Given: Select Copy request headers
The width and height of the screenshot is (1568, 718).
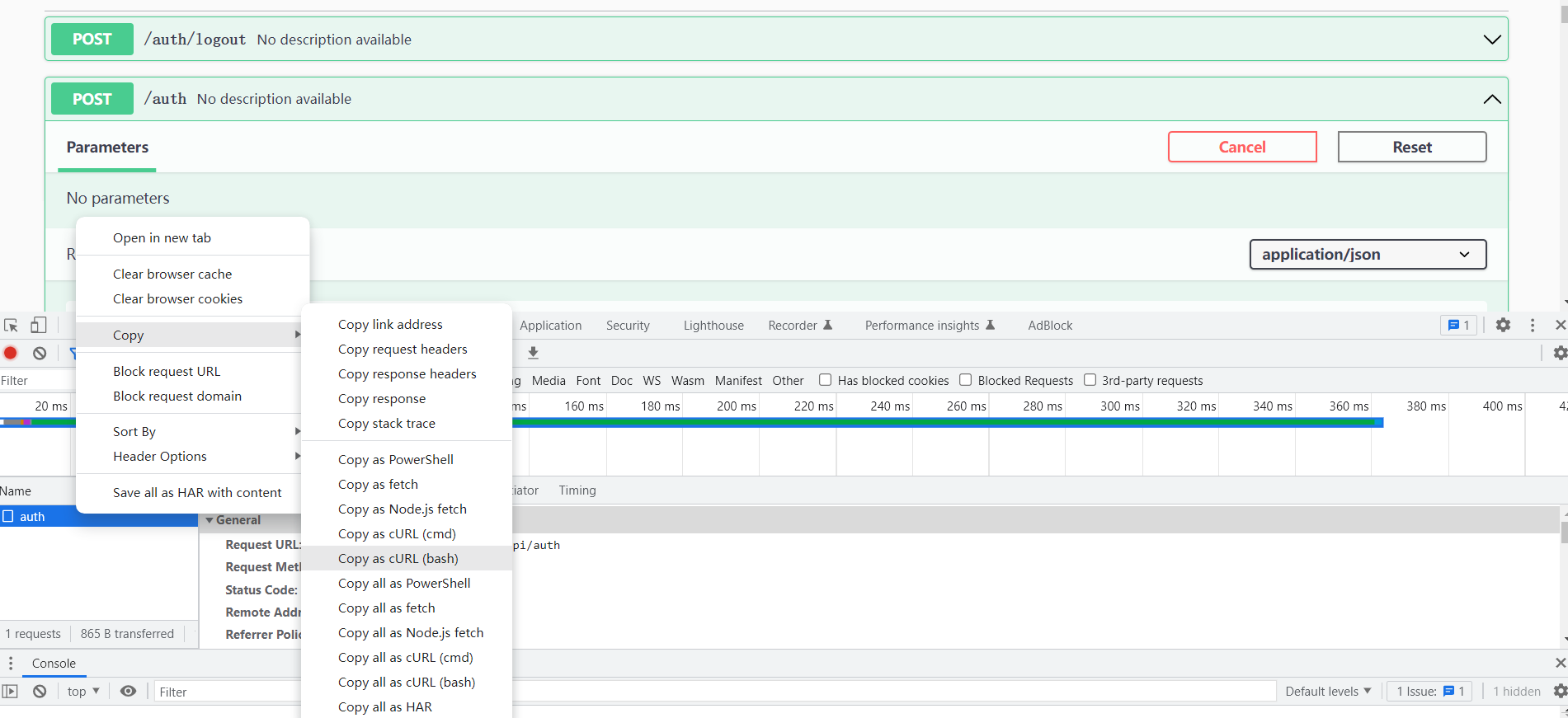Looking at the screenshot, I should tap(407, 349).
